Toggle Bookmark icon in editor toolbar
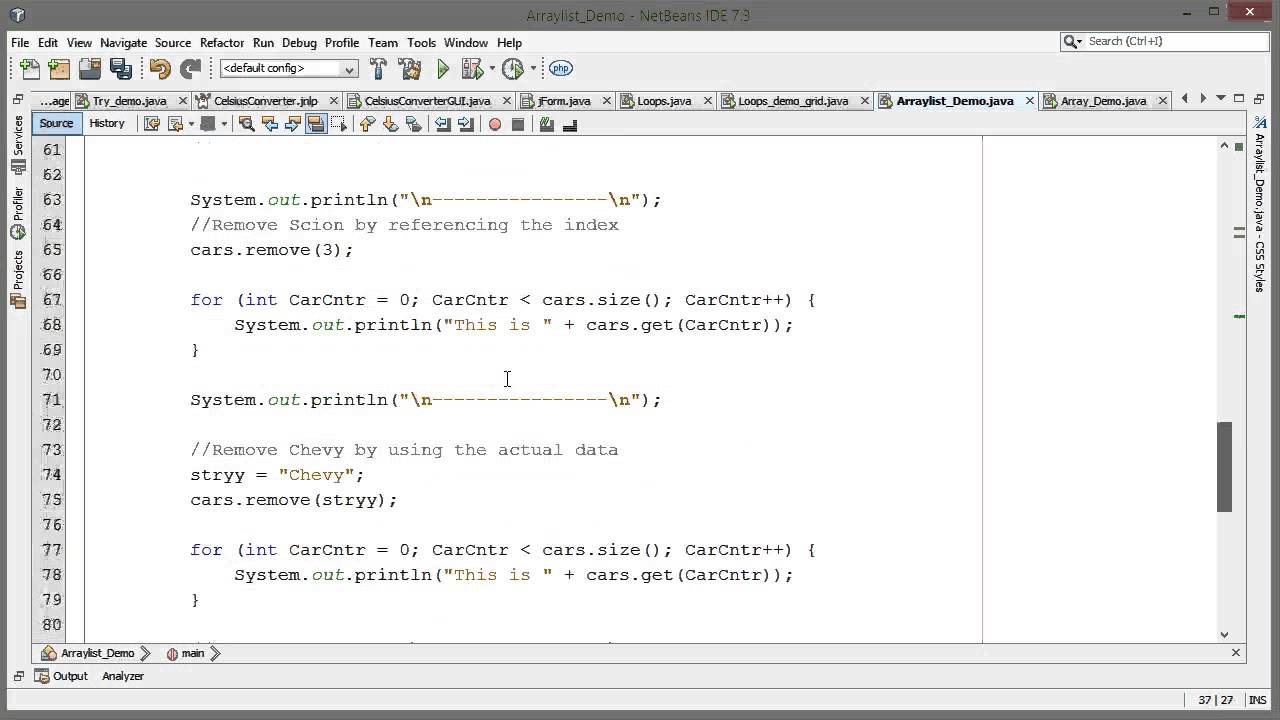This screenshot has width=1280, height=720. coord(413,124)
